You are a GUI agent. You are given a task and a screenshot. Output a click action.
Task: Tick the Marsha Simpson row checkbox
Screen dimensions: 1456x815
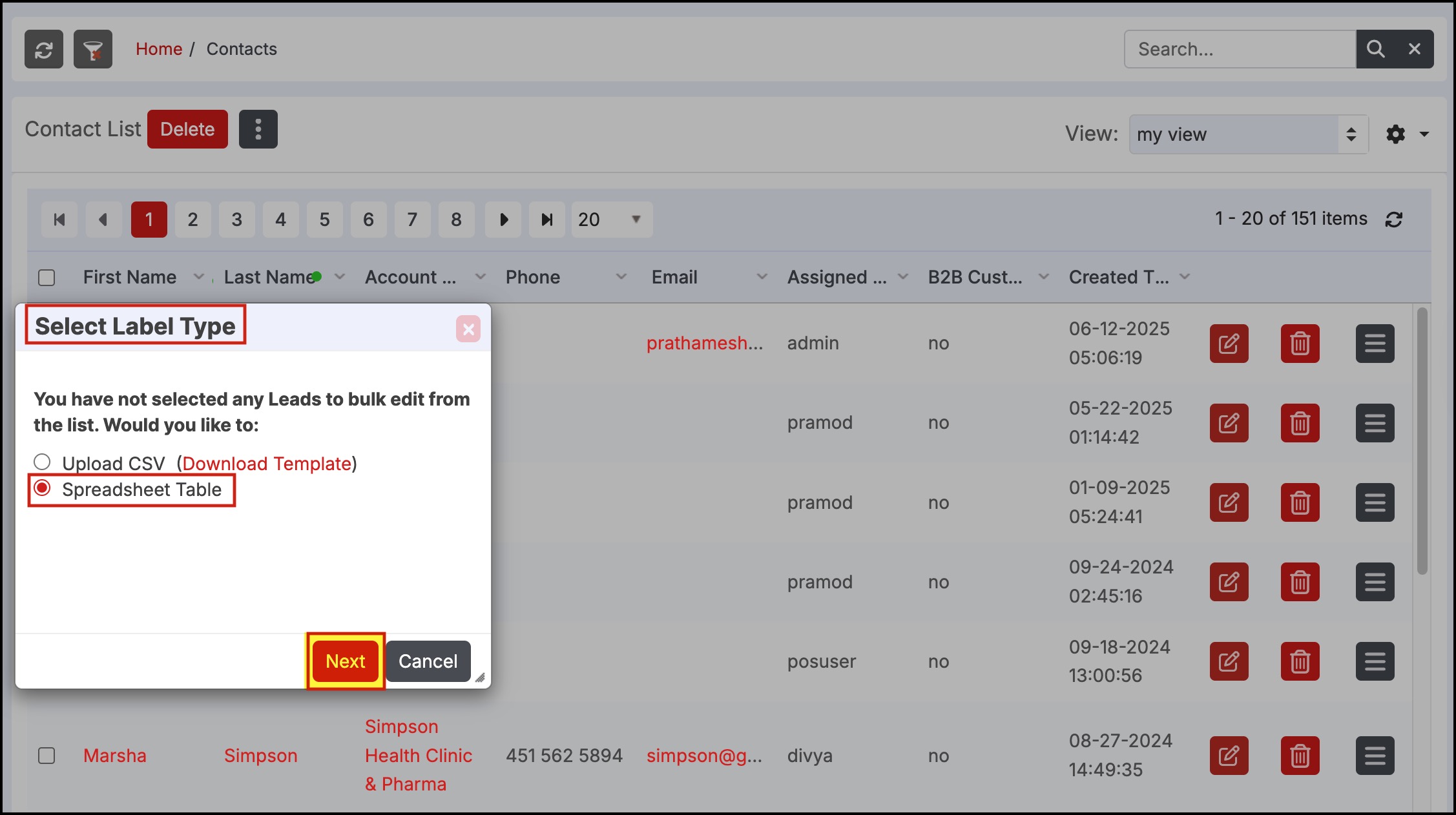pos(47,756)
